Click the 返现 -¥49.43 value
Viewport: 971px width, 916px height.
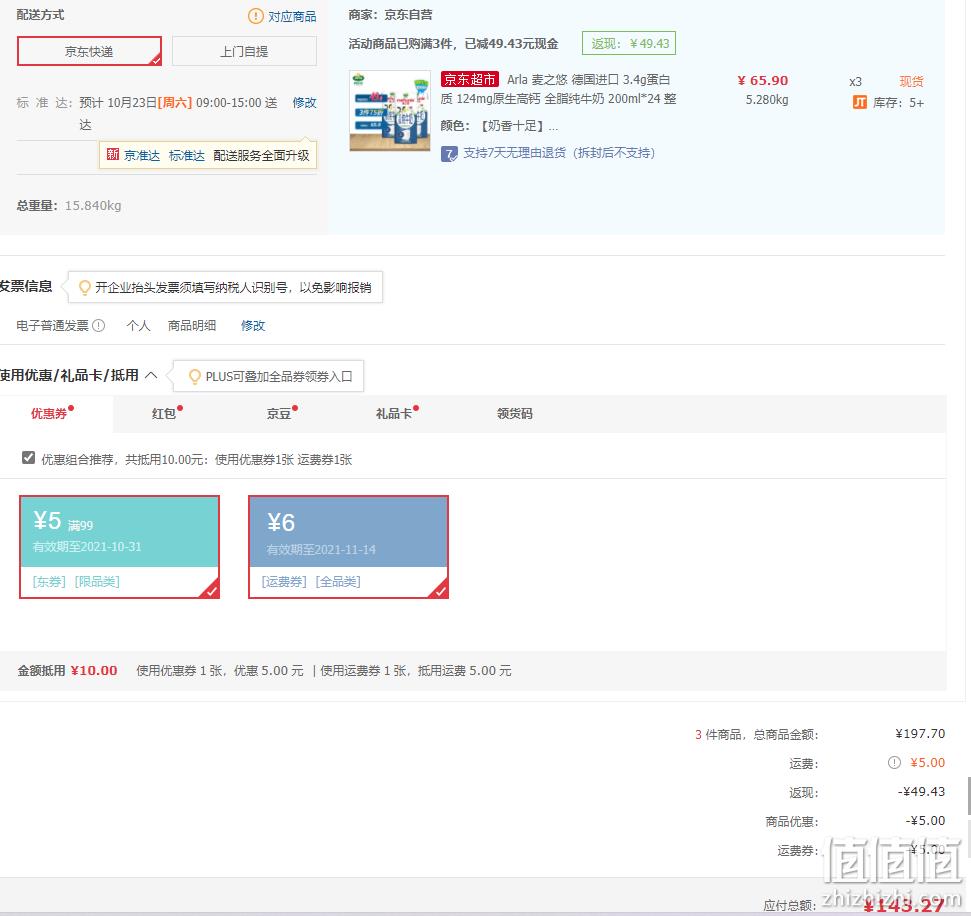921,792
